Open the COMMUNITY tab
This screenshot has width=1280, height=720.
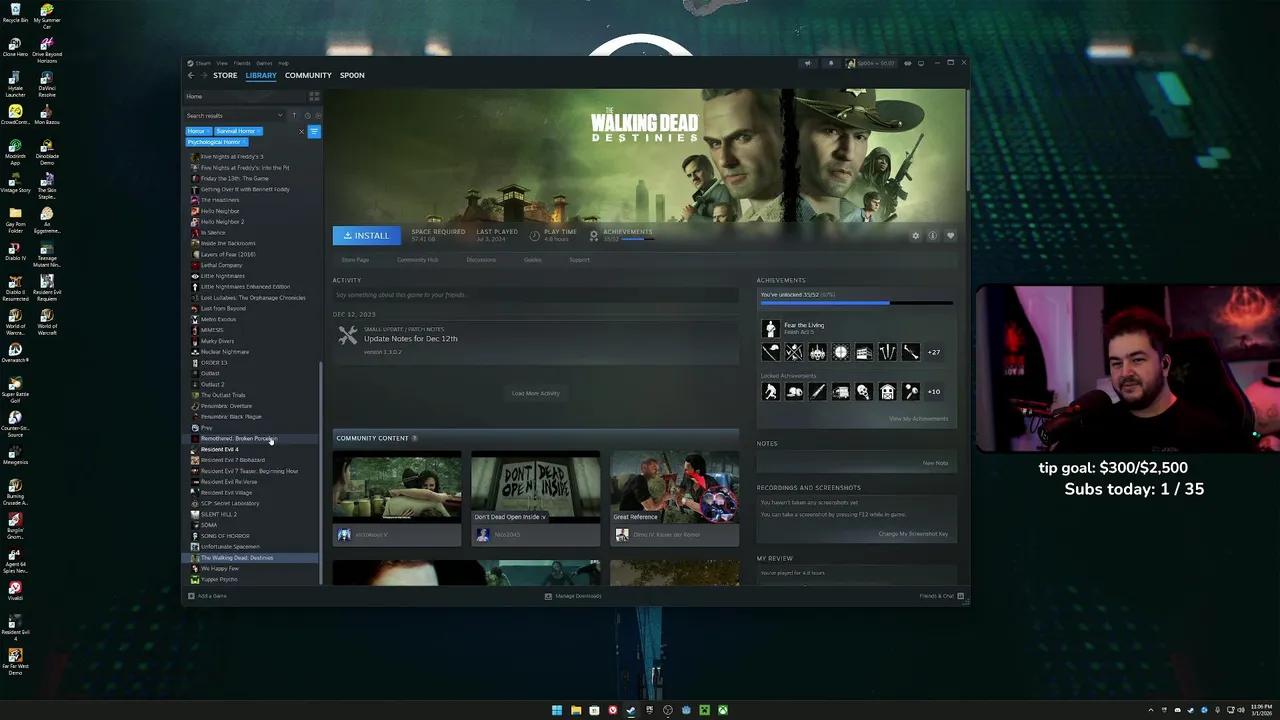308,75
